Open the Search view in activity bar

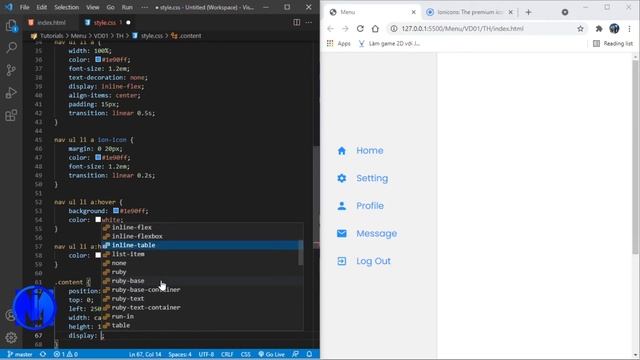click(x=11, y=48)
